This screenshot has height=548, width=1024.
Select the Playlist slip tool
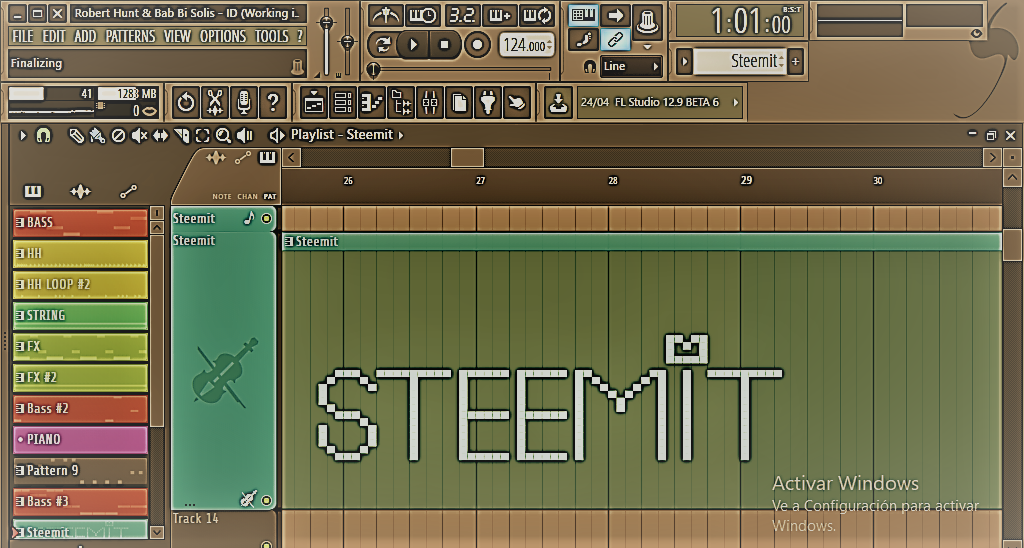[x=160, y=136]
